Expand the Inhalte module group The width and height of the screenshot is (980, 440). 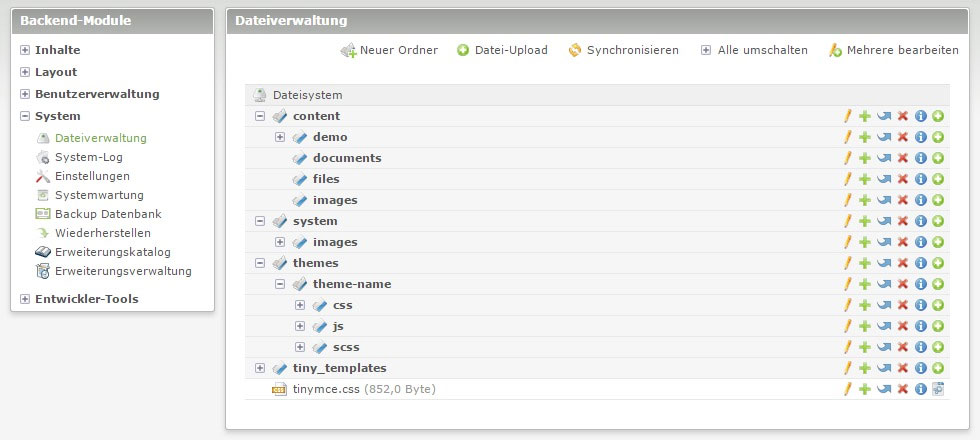tap(25, 50)
